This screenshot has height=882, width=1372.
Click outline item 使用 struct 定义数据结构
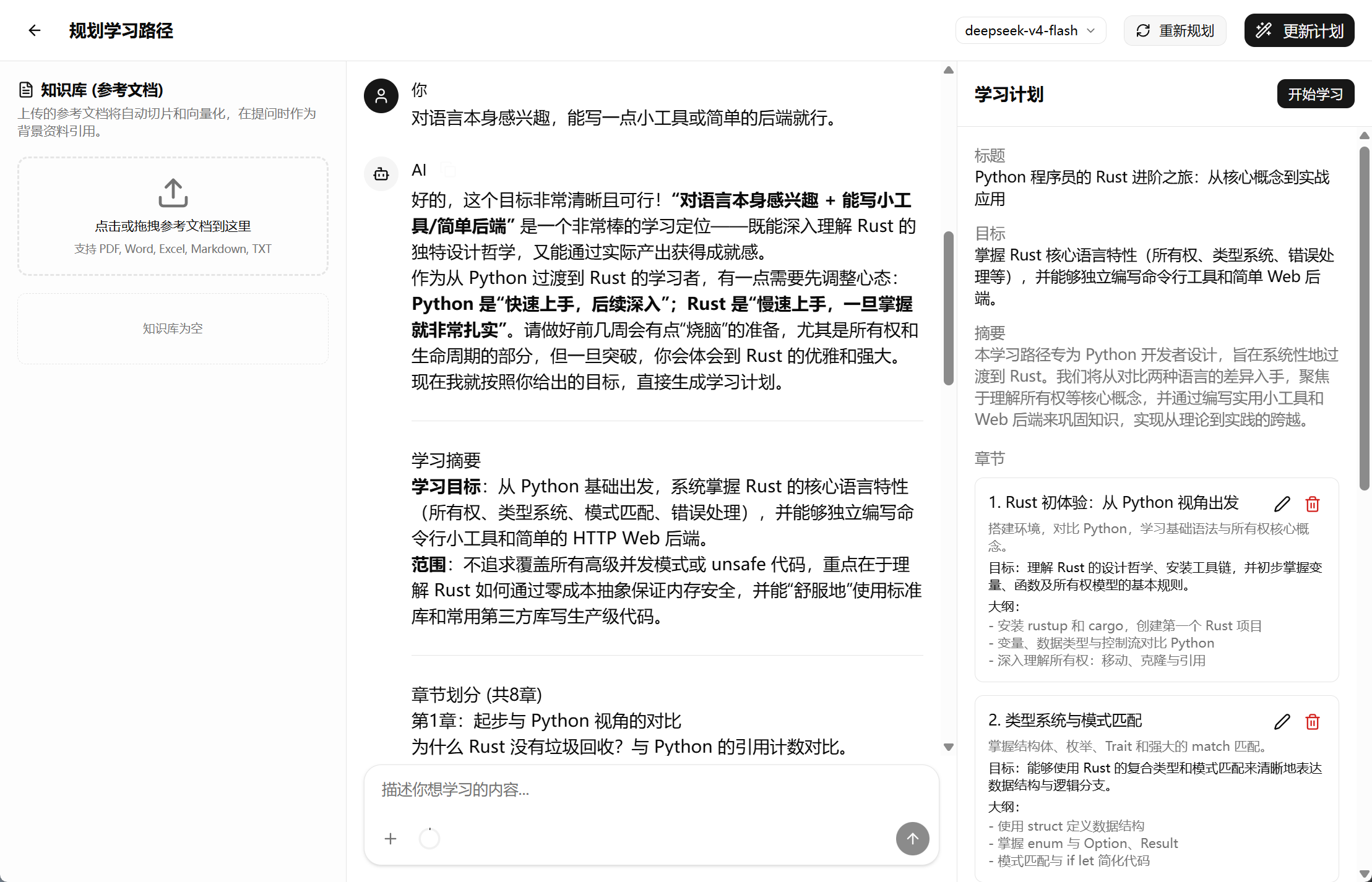pos(1066,826)
